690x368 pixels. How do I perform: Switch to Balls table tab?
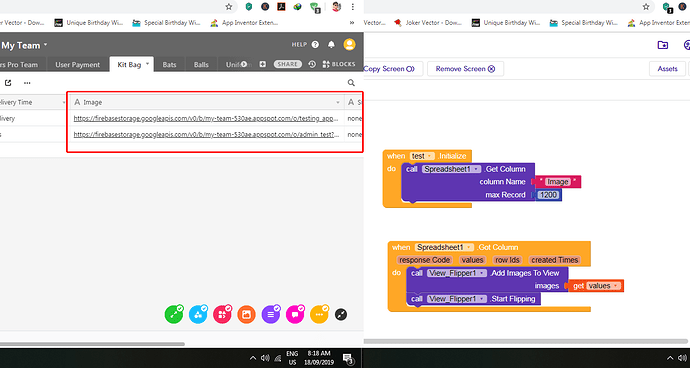tap(201, 65)
